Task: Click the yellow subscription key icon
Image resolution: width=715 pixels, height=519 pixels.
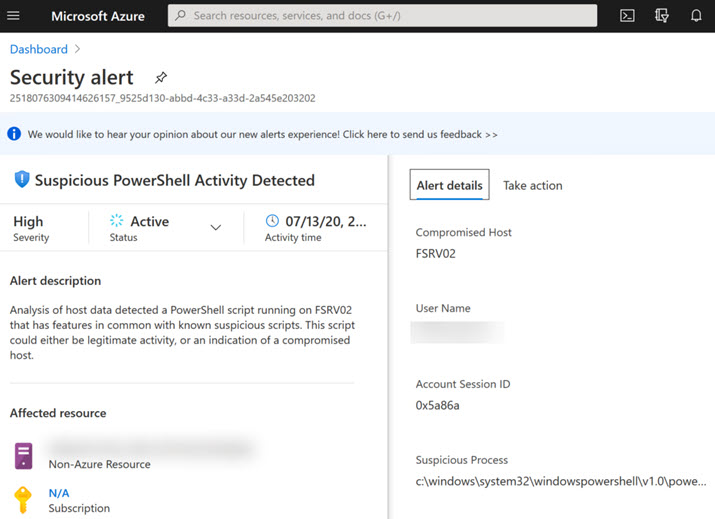Action: (22, 500)
